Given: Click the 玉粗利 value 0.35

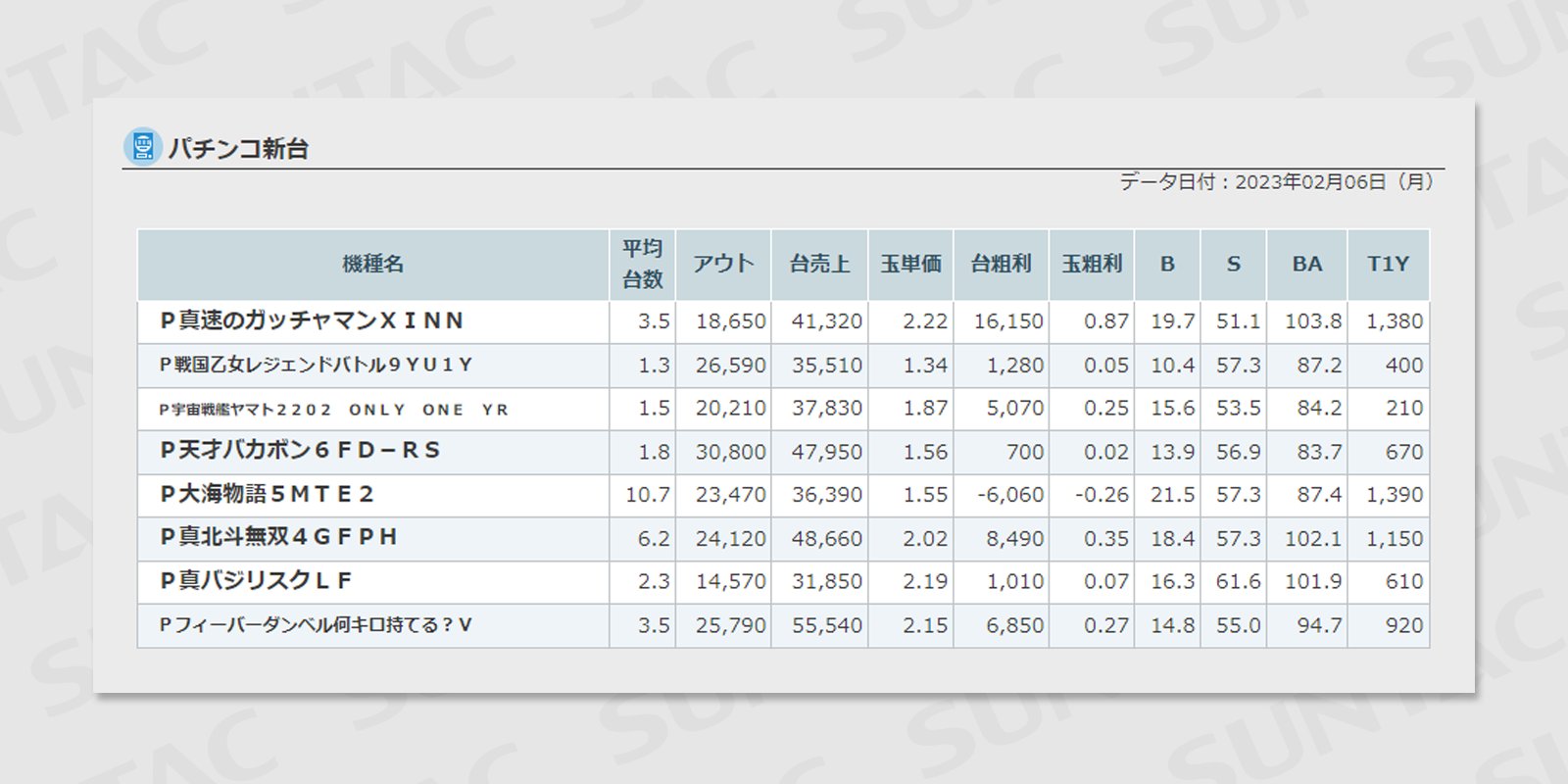Looking at the screenshot, I should click(x=1106, y=539).
